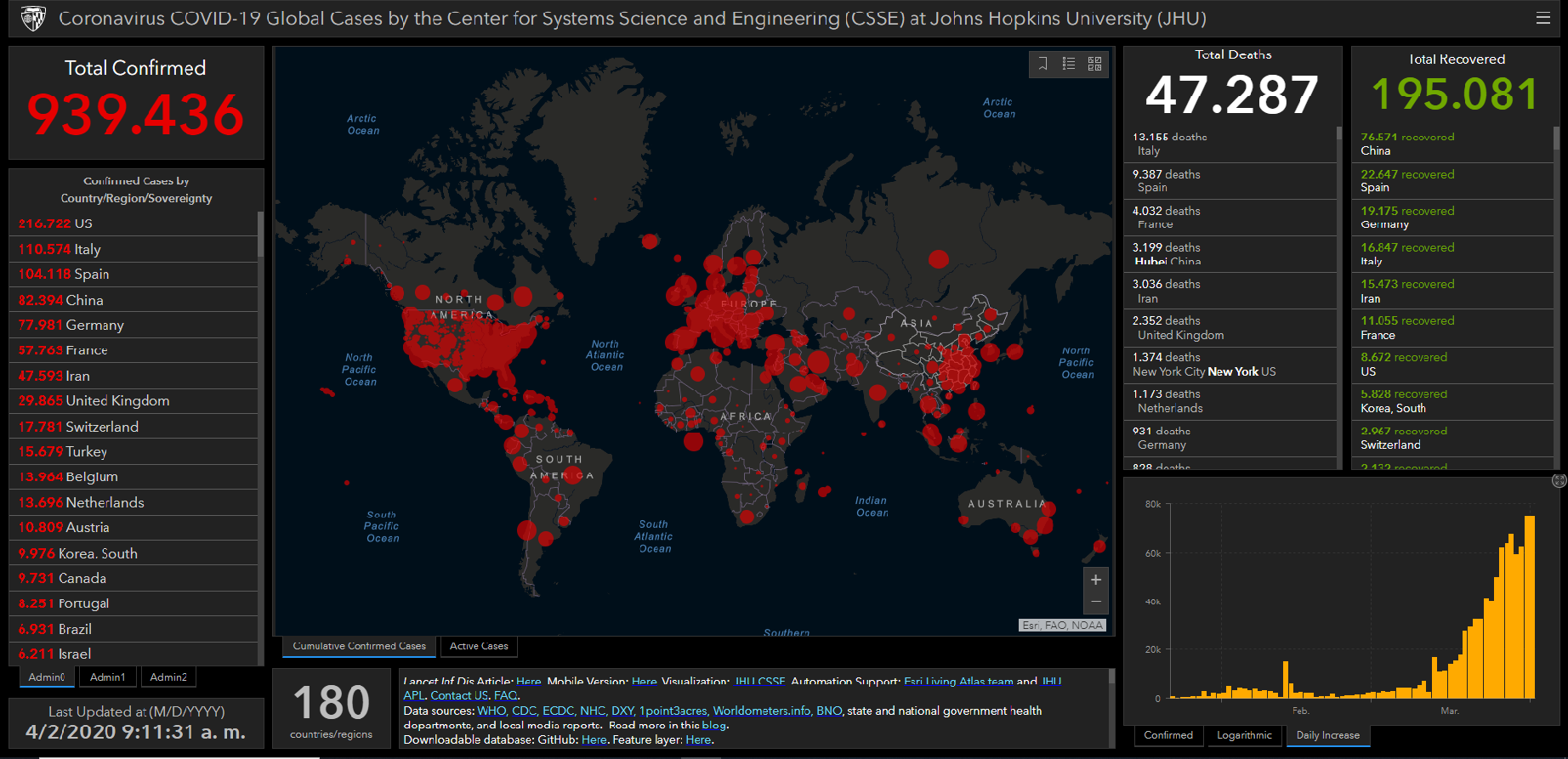Click Germany 19.175 recovered entry

pos(1452,218)
